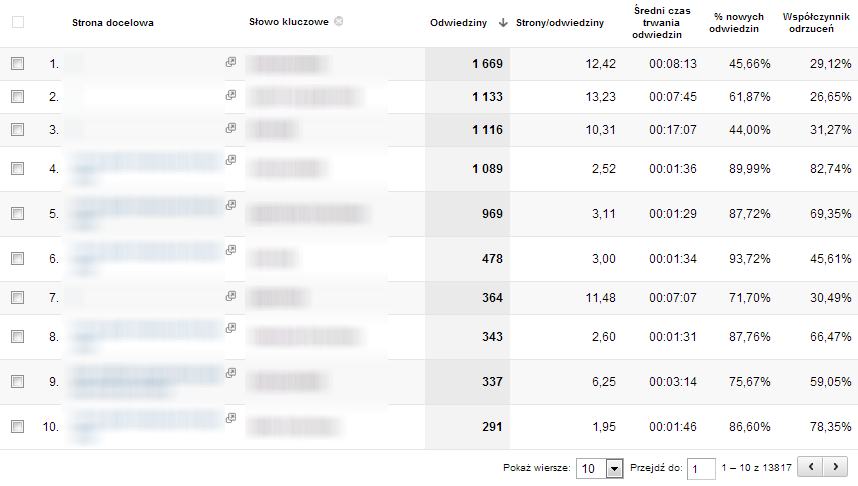Select the checkbox for row 2
This screenshot has width=858, height=486.
[x=17, y=97]
